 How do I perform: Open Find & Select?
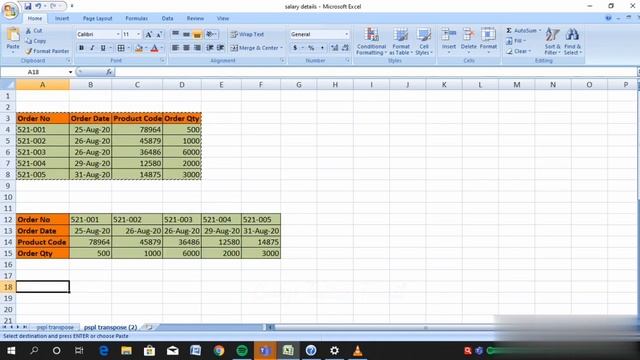pos(573,41)
